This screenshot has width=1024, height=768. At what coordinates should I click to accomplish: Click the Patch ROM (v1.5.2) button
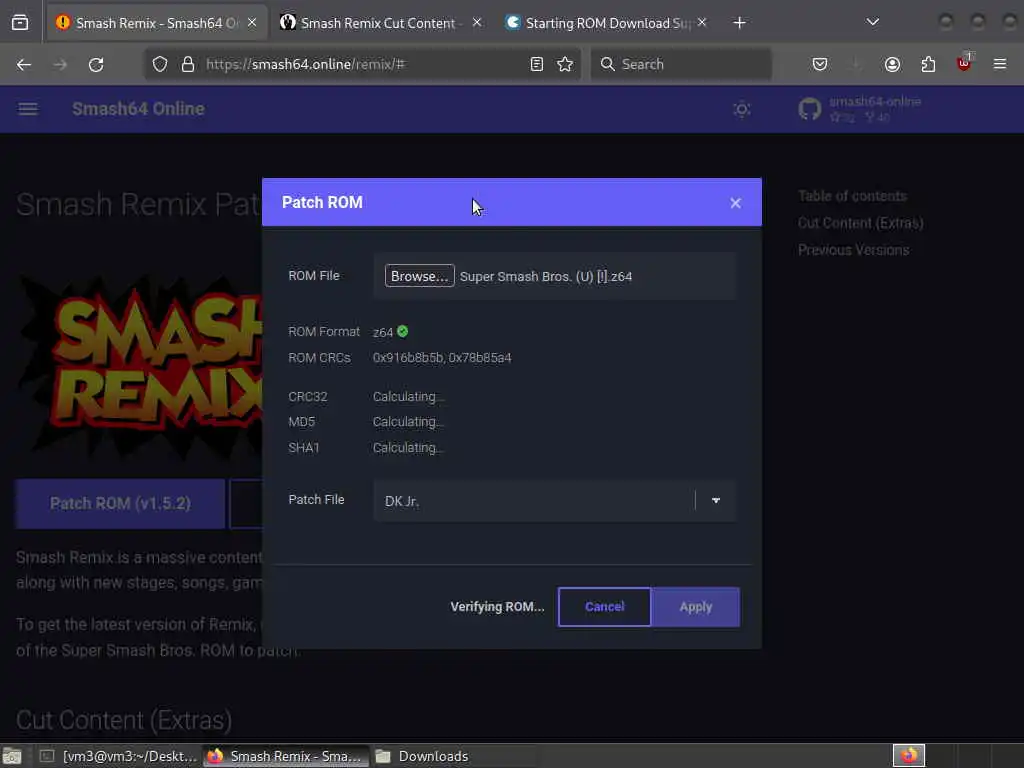click(x=120, y=504)
